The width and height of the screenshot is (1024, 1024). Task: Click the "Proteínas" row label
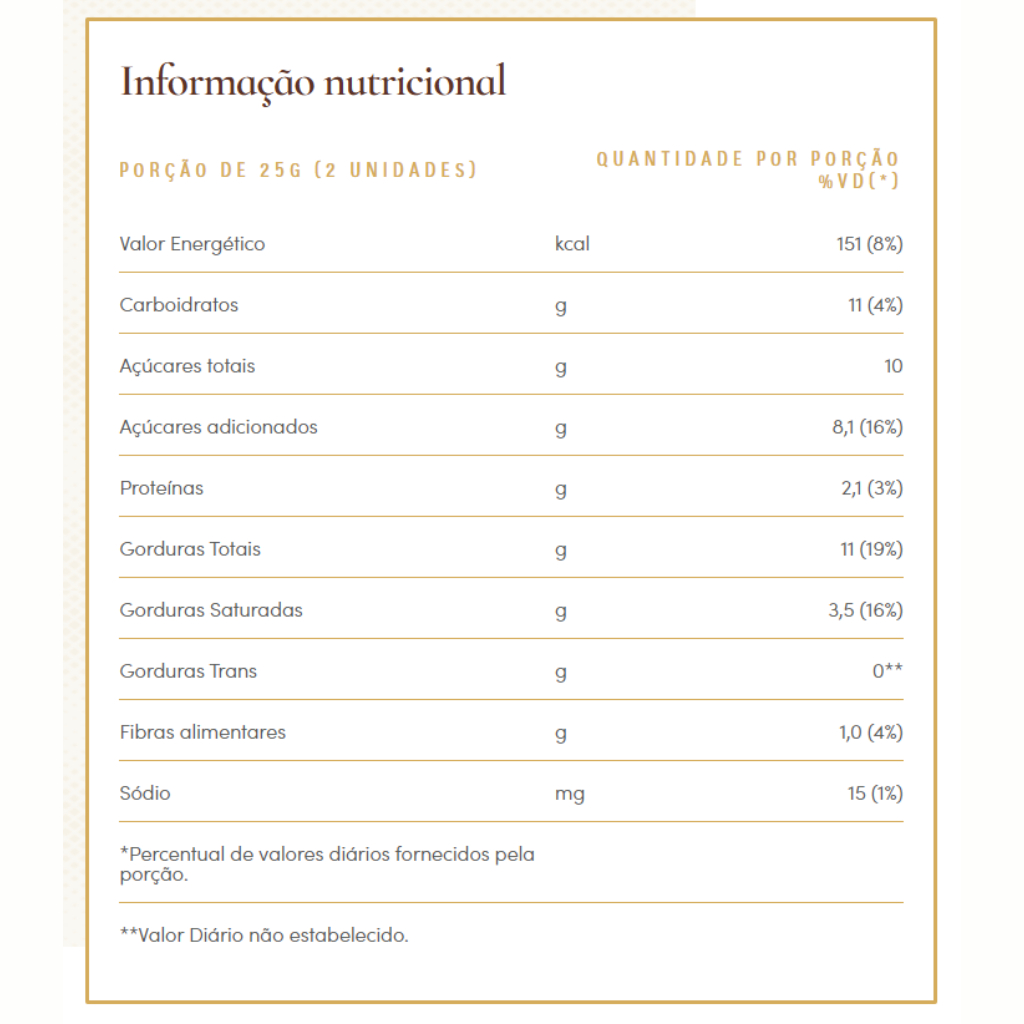[x=161, y=488]
